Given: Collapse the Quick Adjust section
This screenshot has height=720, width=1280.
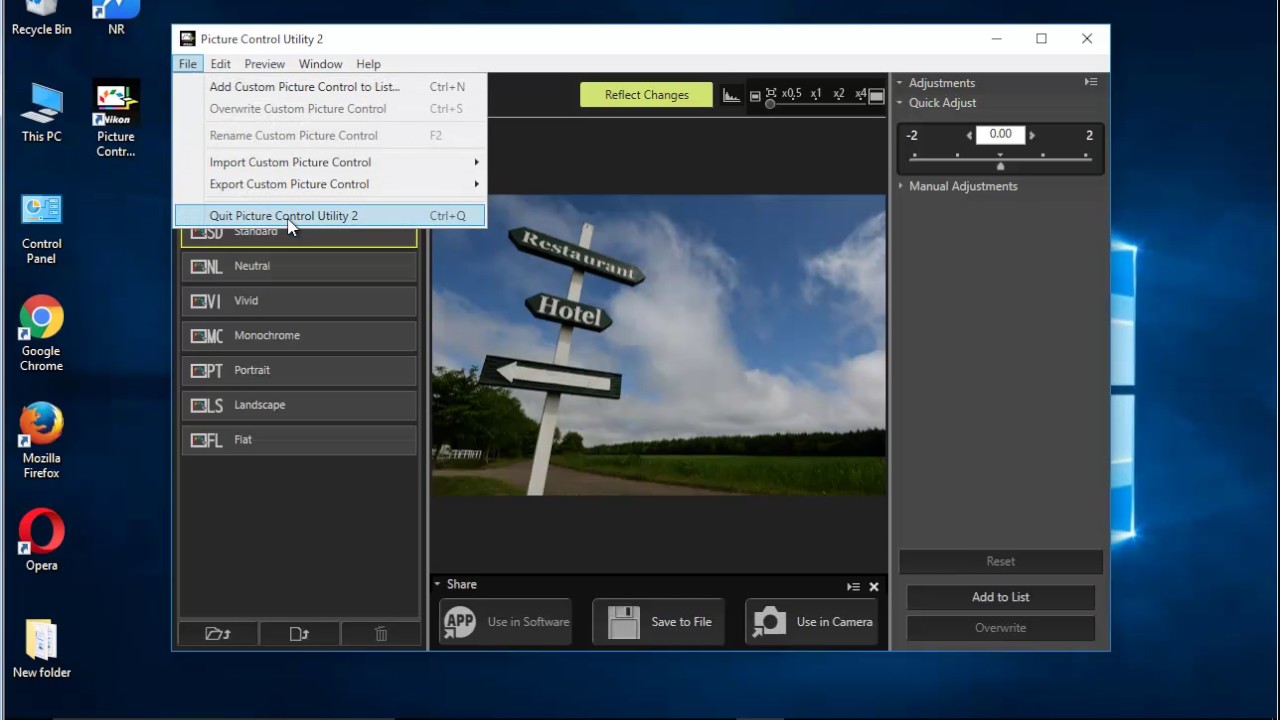Looking at the screenshot, I should click(899, 103).
